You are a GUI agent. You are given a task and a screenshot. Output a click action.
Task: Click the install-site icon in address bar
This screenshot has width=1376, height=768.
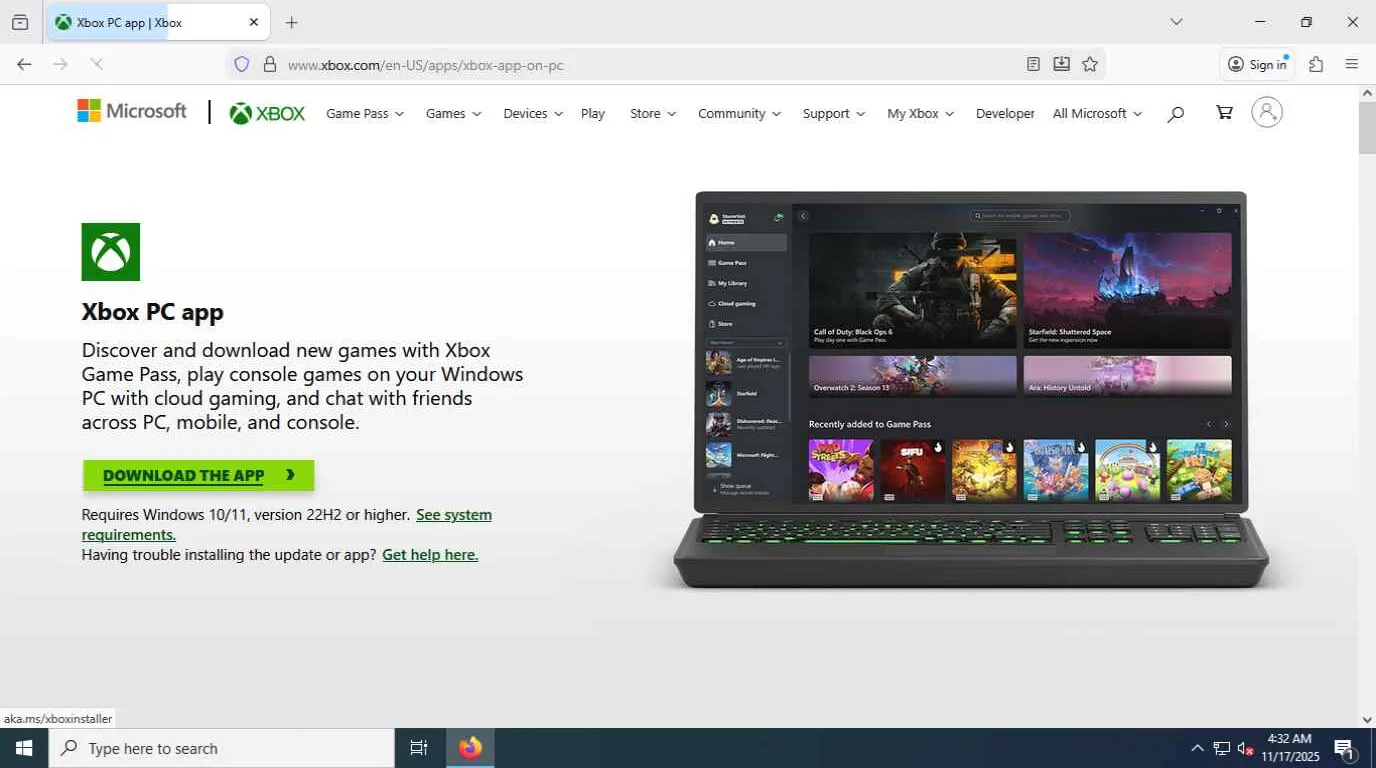[1061, 64]
